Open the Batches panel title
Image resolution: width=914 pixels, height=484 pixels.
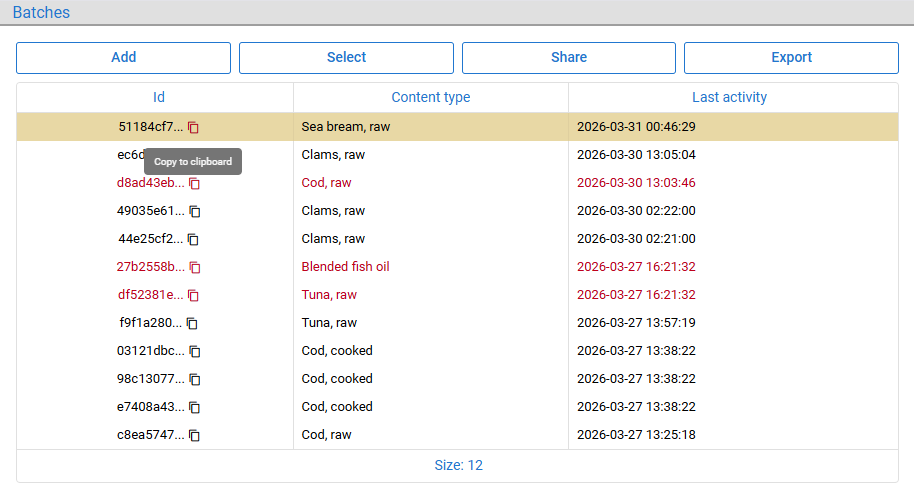coord(41,12)
